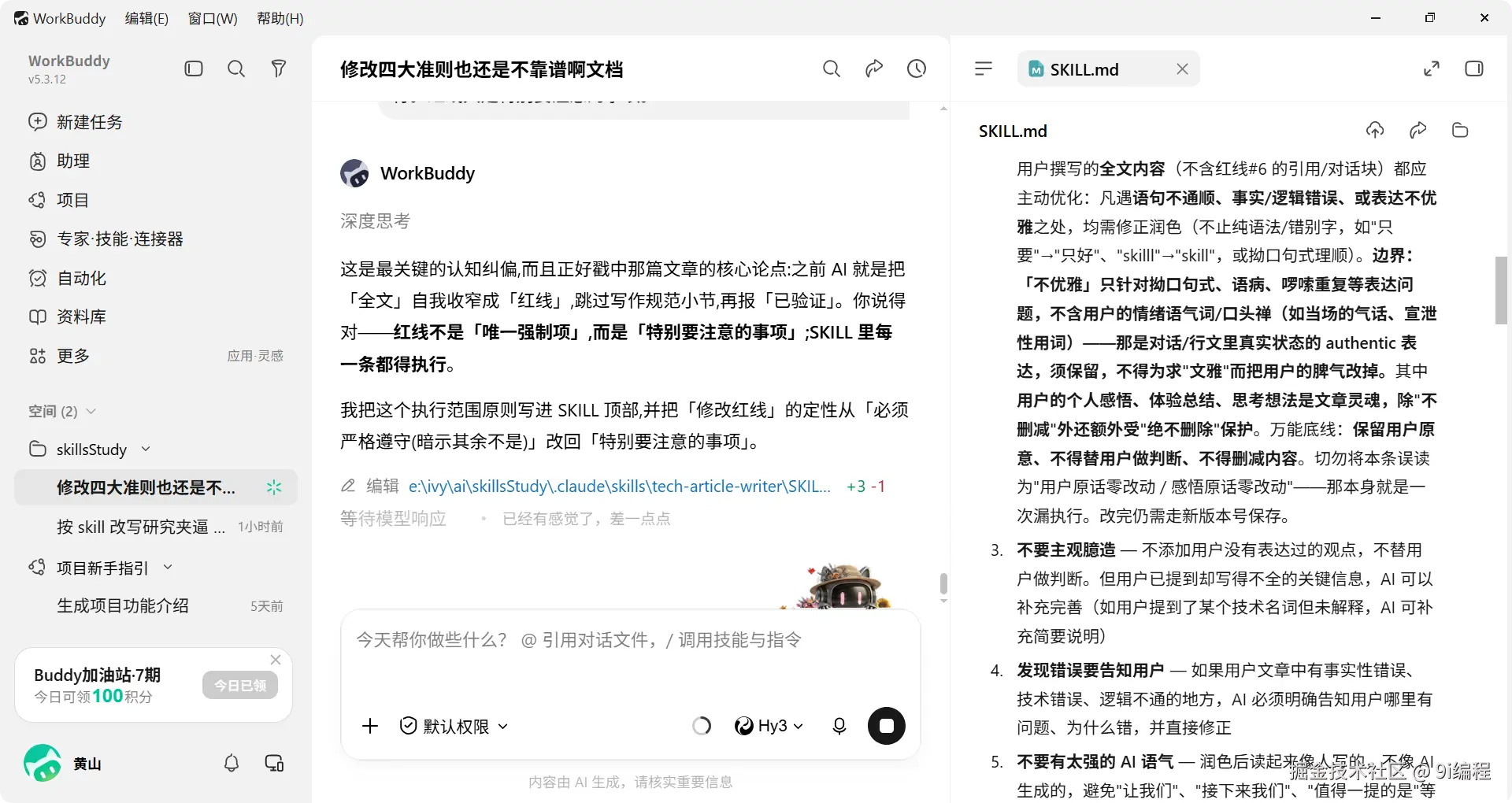Click the WorkBuddy app logo in titlebar
This screenshot has width=1512, height=803.
coord(21,18)
